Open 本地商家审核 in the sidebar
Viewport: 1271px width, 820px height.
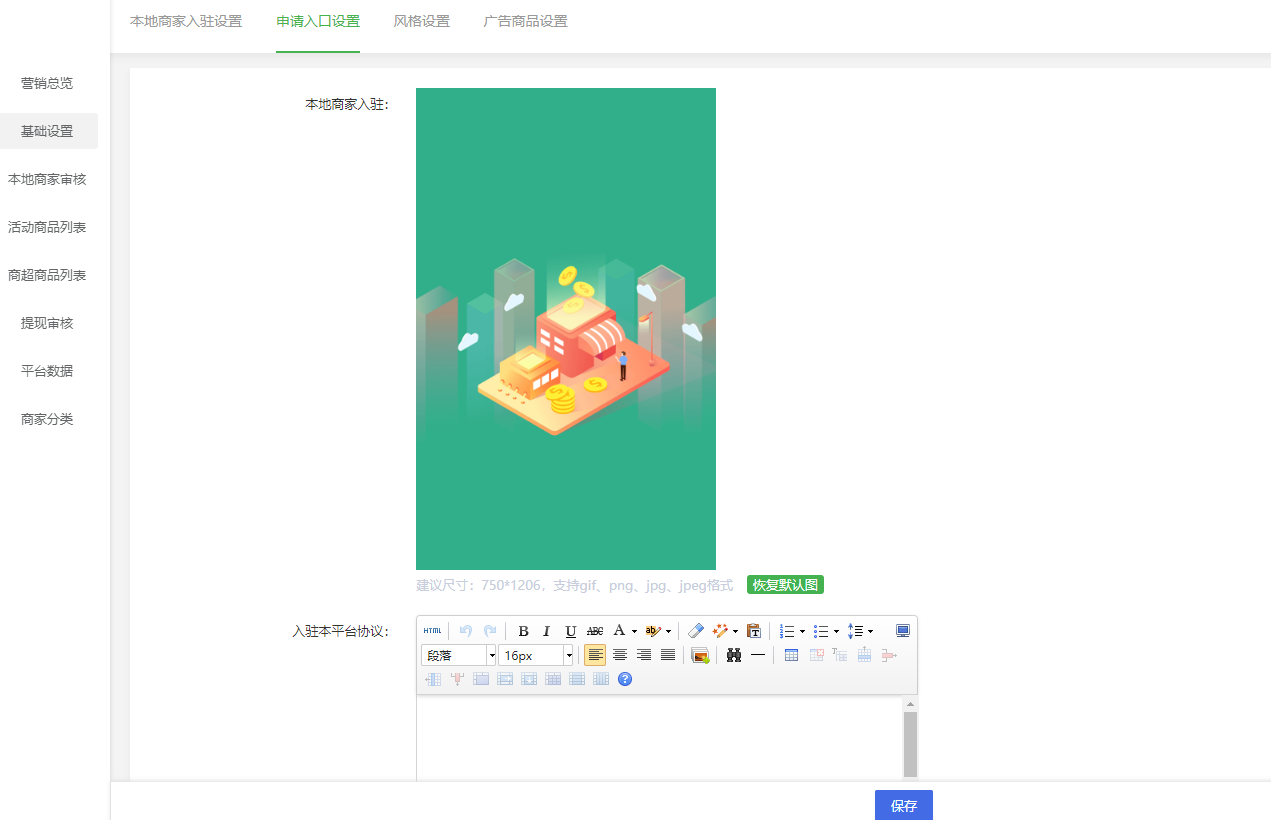click(47, 179)
